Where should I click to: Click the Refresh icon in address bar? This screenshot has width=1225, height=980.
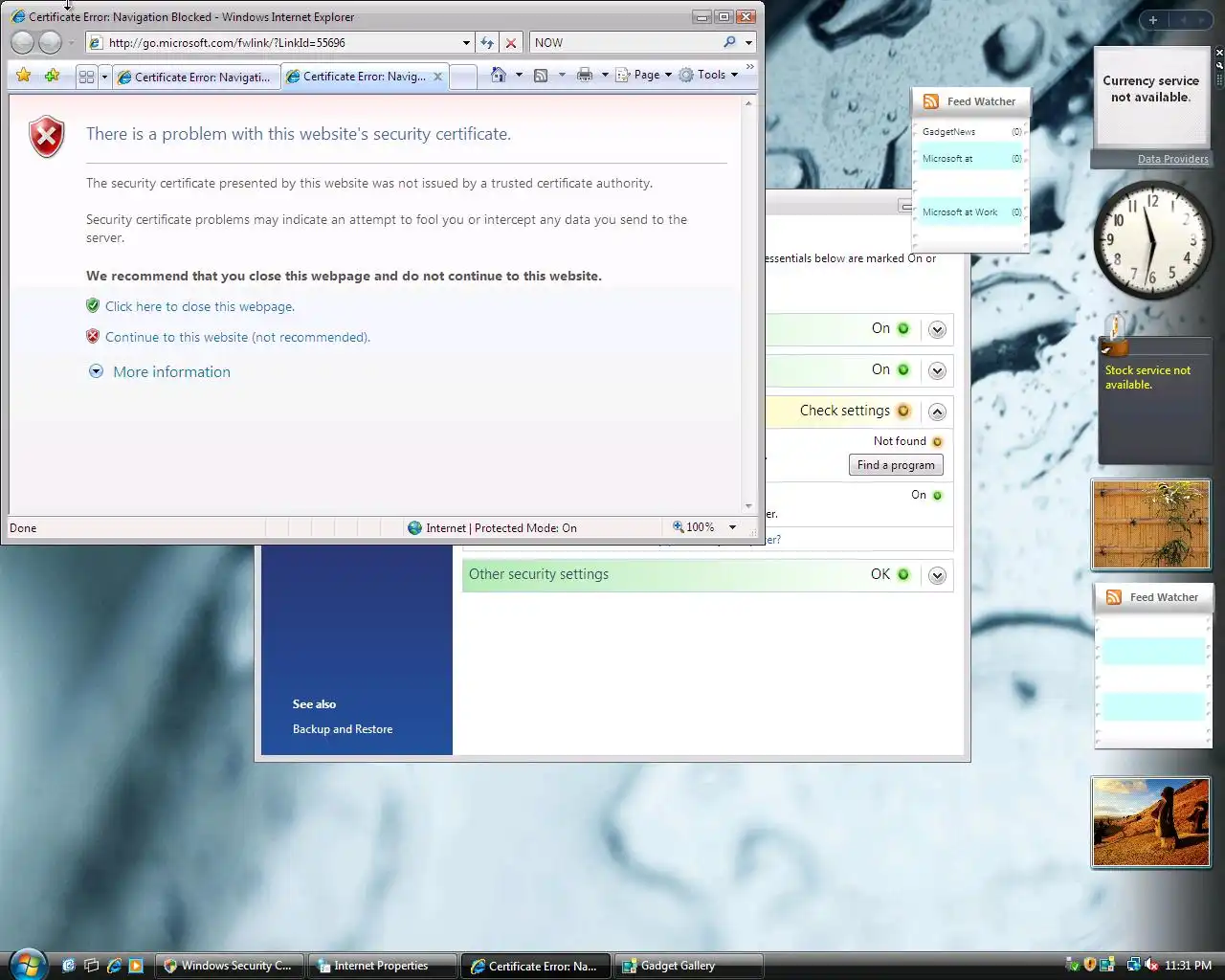(487, 43)
